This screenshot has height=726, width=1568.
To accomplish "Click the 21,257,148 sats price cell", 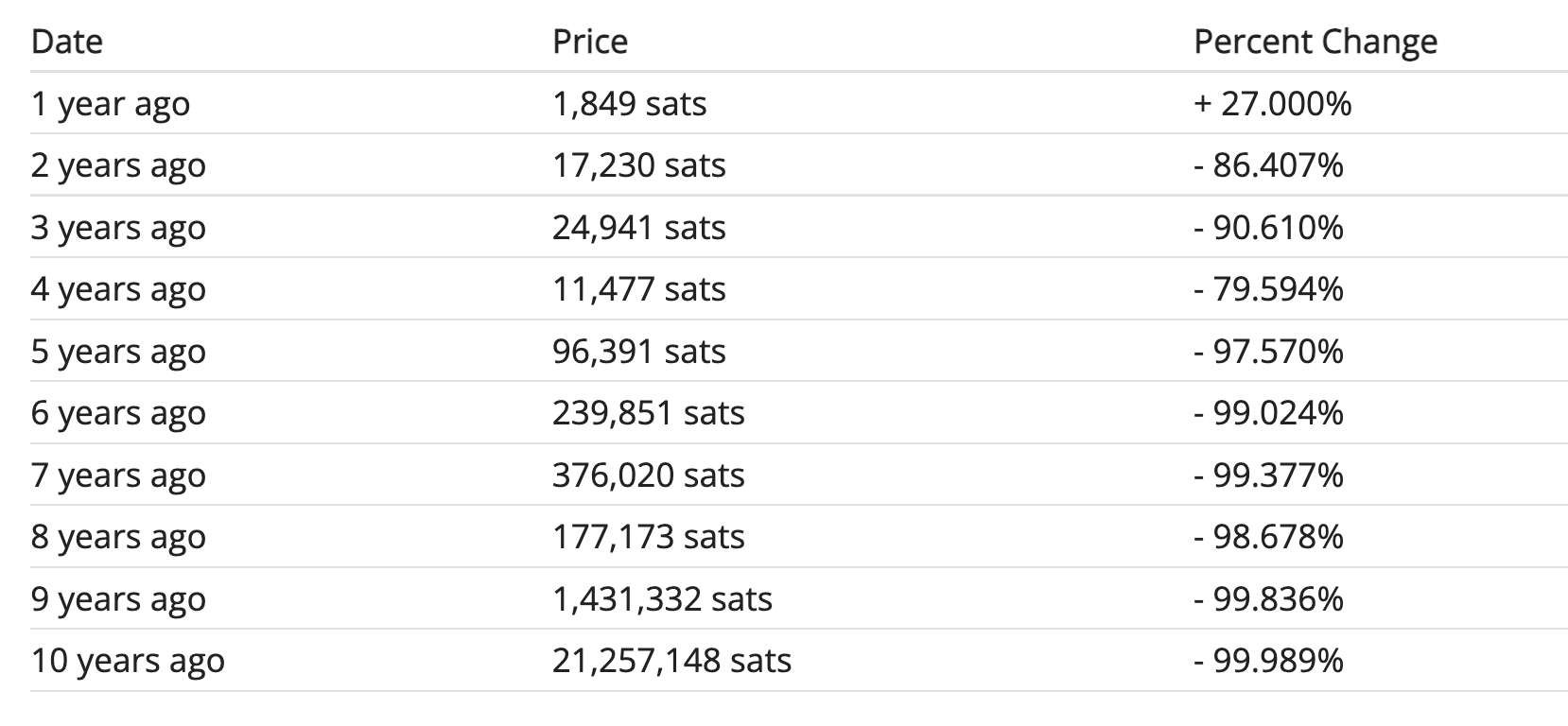I will pos(671,661).
